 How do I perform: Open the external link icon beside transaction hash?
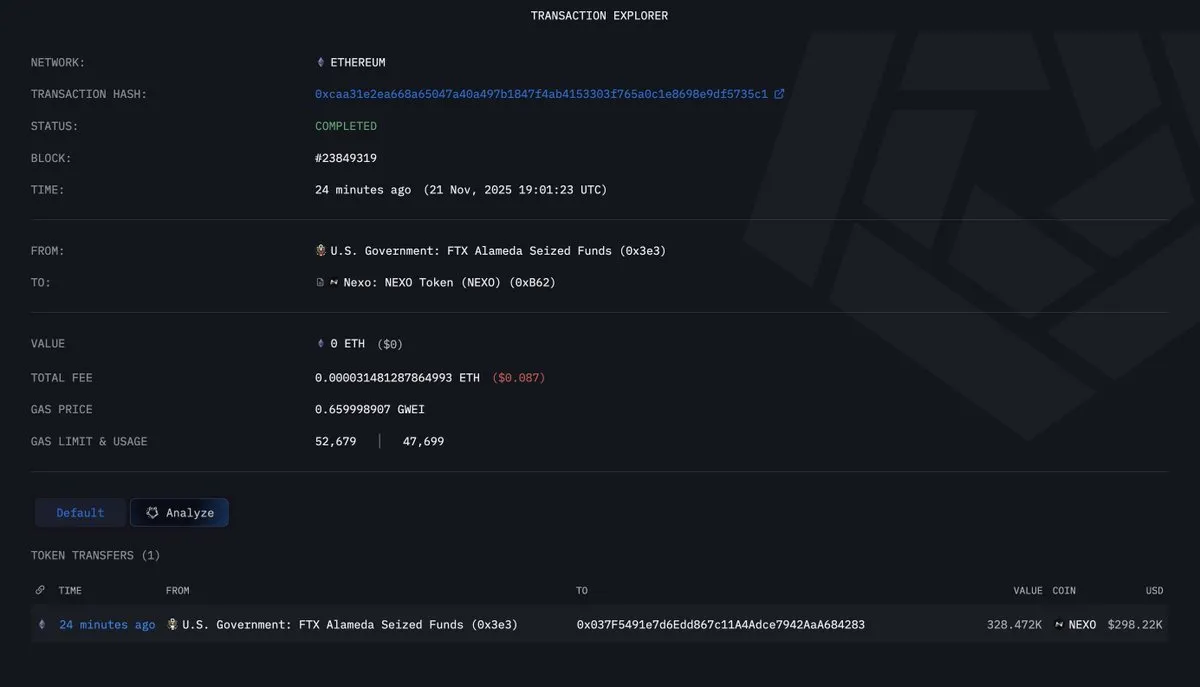pos(779,94)
